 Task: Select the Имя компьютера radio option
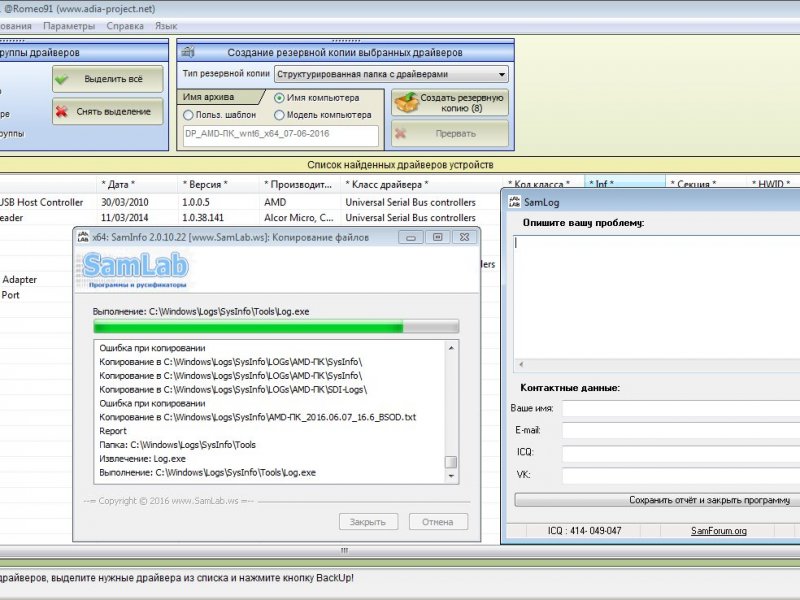click(x=279, y=97)
